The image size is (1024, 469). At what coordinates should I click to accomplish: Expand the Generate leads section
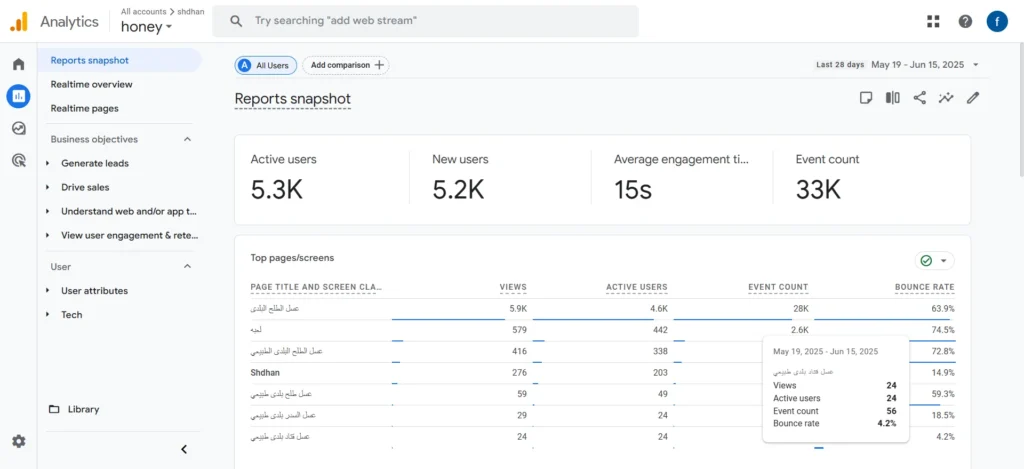(x=95, y=163)
